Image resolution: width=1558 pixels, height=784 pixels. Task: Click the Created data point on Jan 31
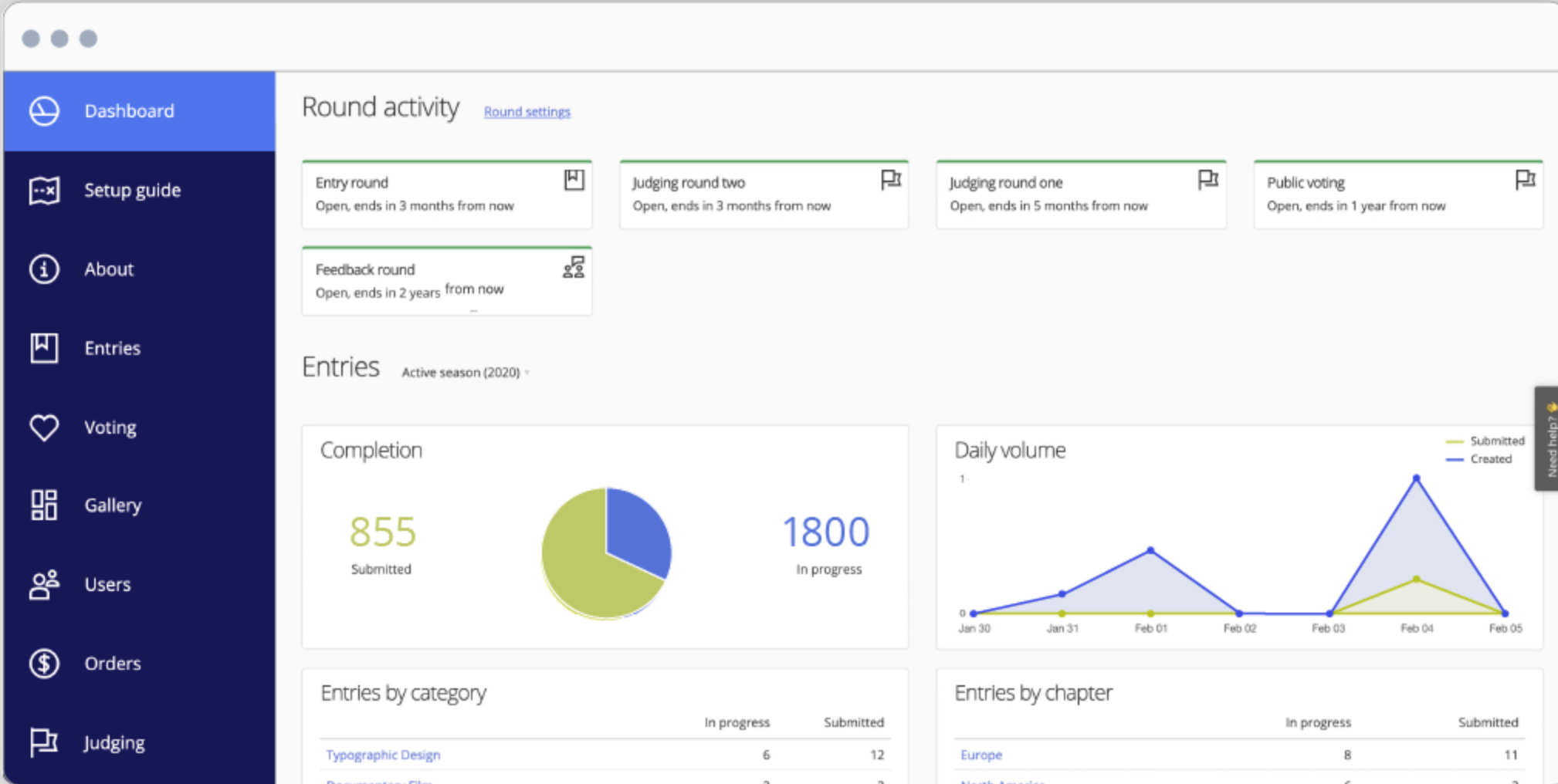click(x=1062, y=594)
